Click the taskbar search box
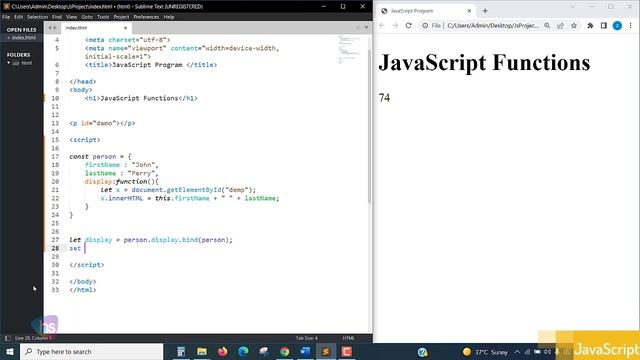Screen dimensions: 640x360 coord(91,351)
